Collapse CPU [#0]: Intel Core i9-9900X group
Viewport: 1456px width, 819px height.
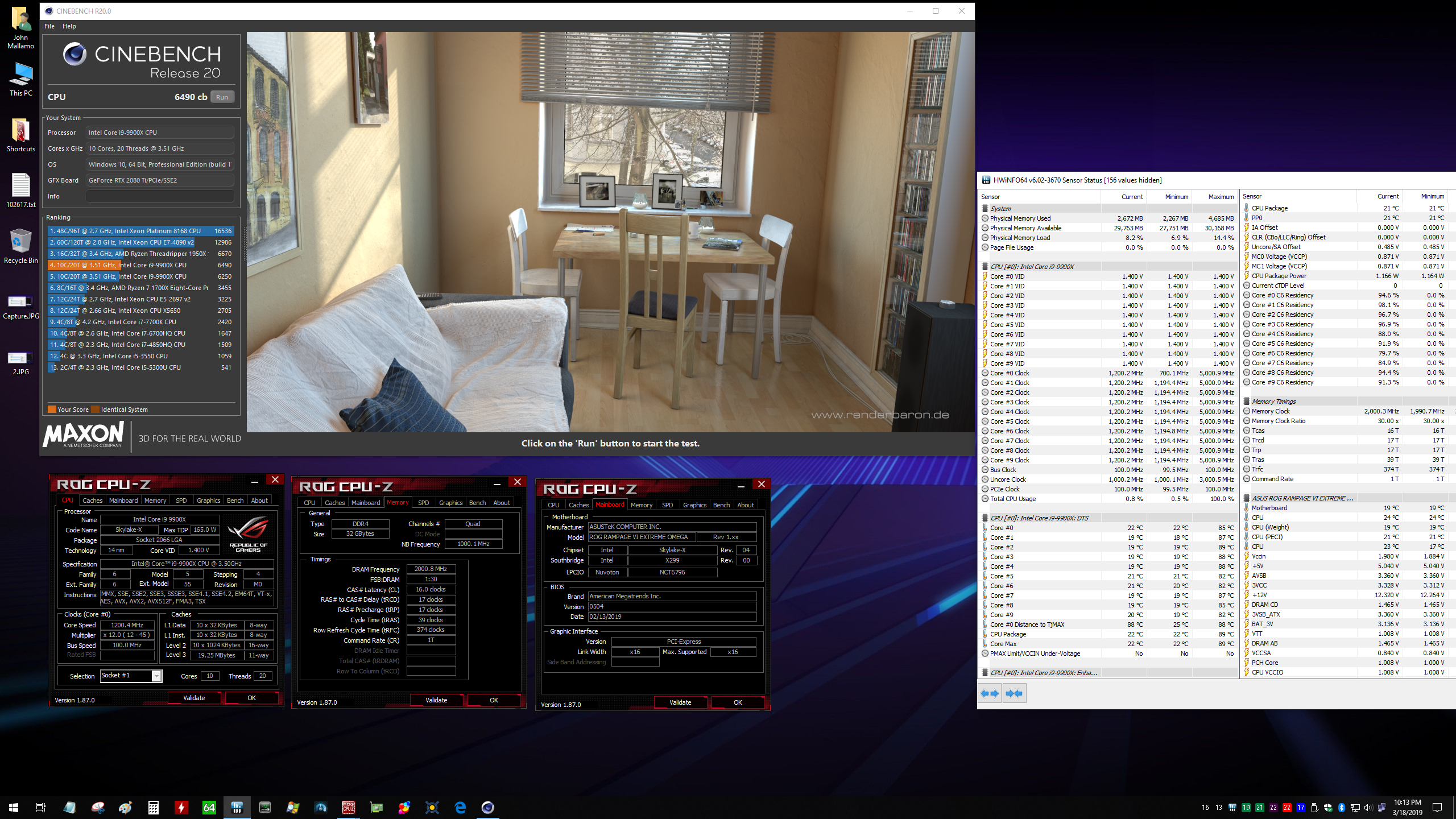985,267
